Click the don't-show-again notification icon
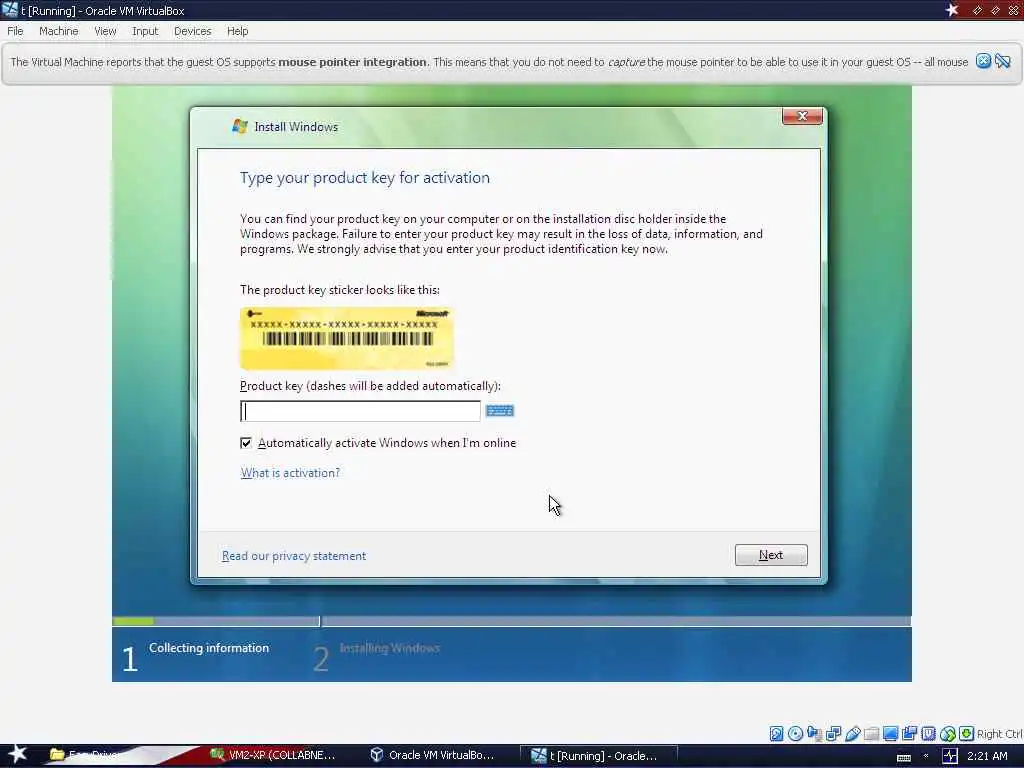The height and width of the screenshot is (768, 1024). click(x=1003, y=61)
